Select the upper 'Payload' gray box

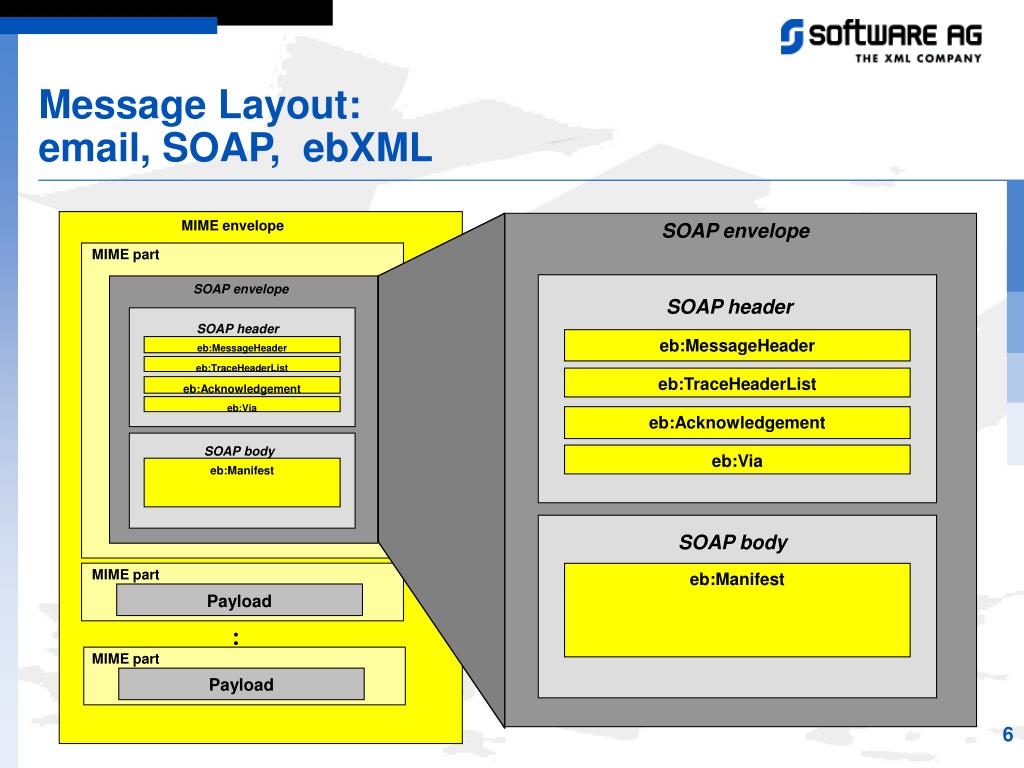coord(239,600)
